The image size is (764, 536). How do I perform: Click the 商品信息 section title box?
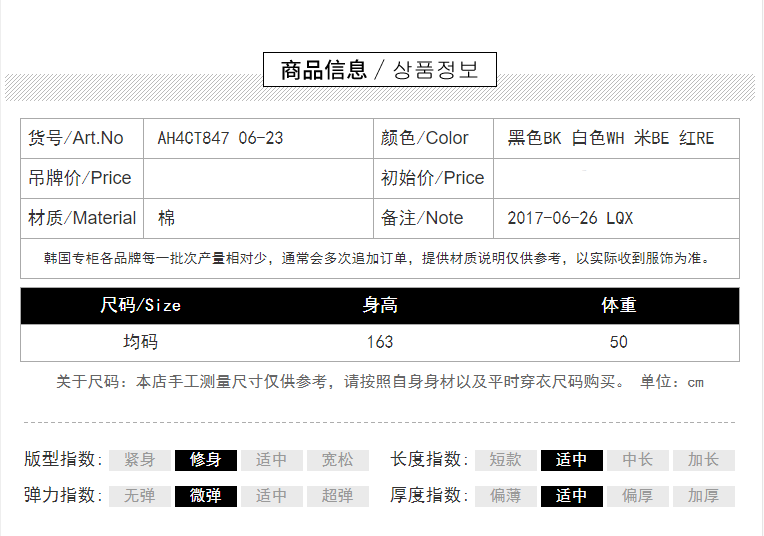(x=380, y=70)
